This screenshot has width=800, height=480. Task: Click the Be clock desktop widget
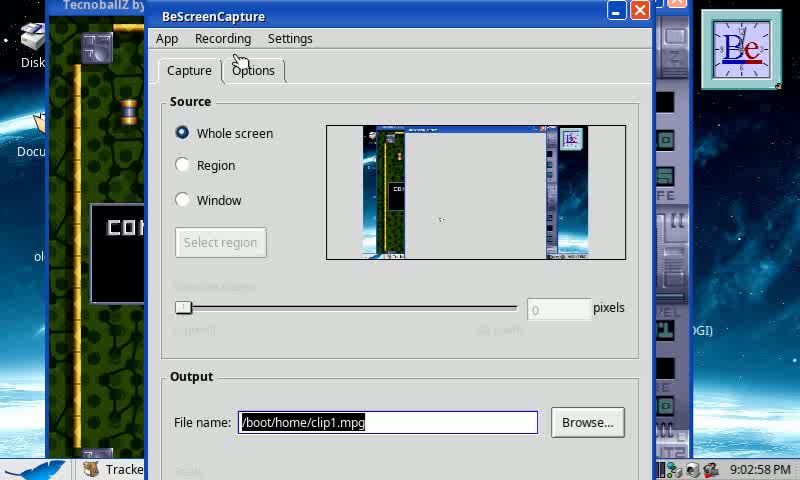(741, 49)
